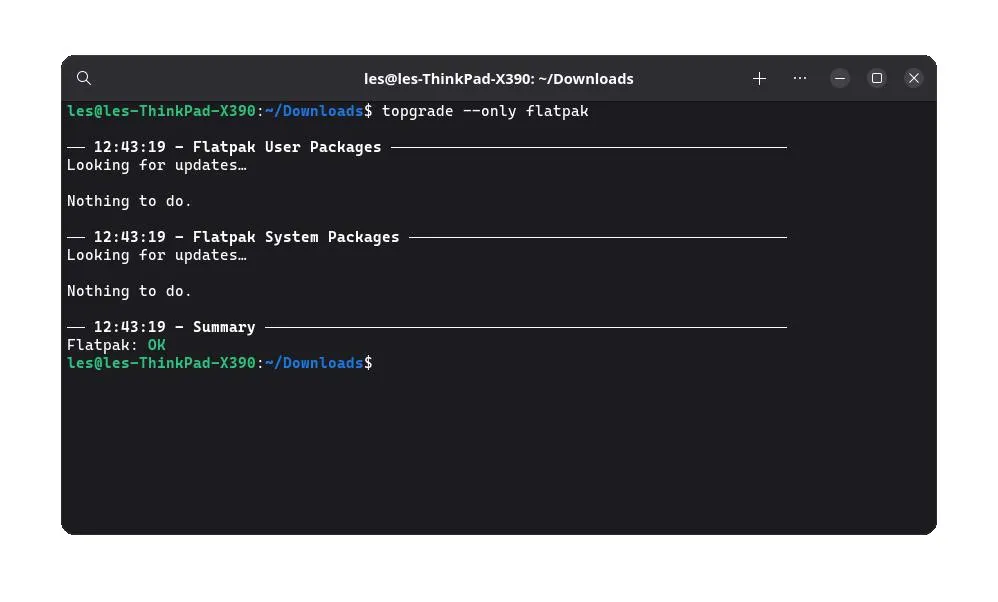
Task: Open the three-dot more options menu
Action: (799, 78)
